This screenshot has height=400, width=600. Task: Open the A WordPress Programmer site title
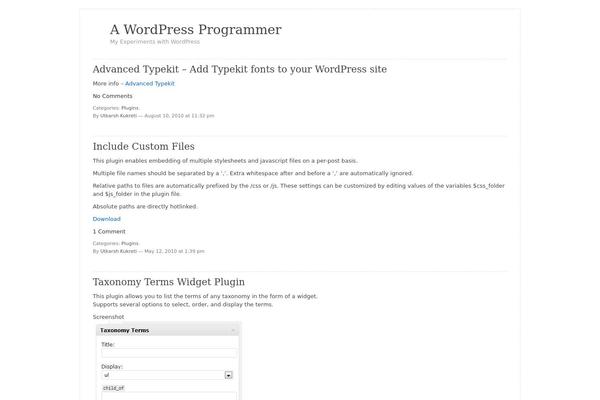[196, 29]
